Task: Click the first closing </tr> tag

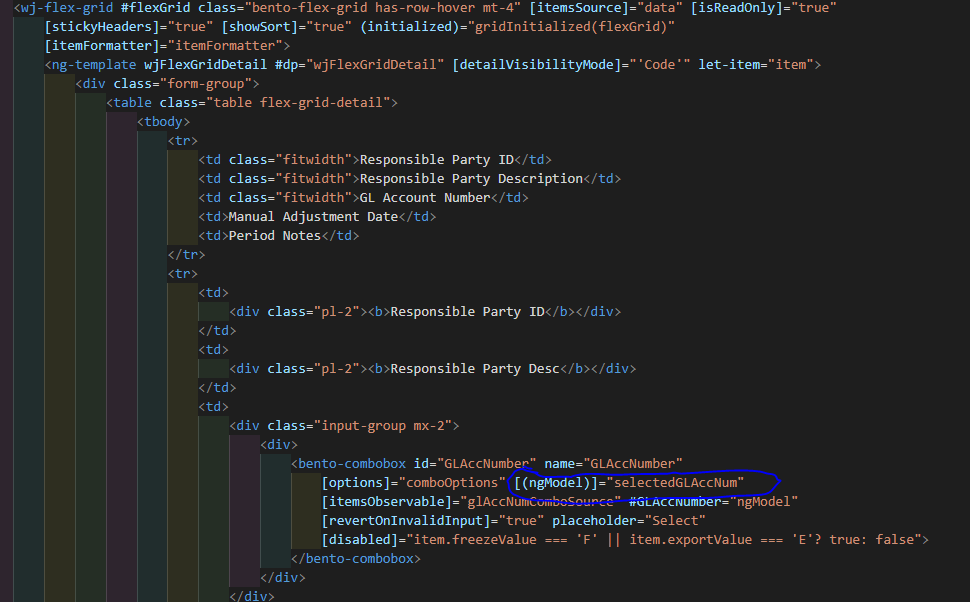Action: [x=186, y=255]
